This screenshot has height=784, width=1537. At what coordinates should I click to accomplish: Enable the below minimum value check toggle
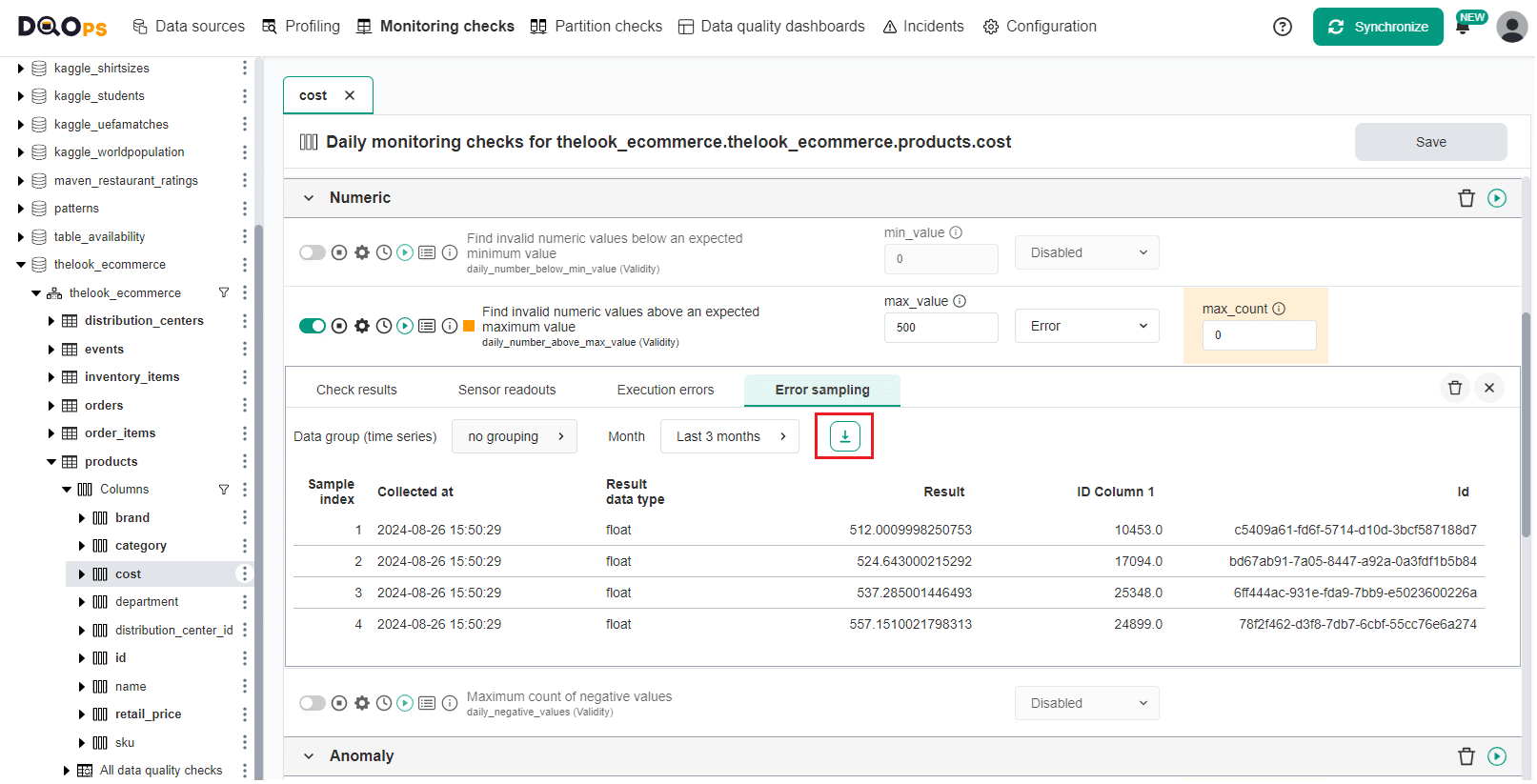(x=313, y=252)
